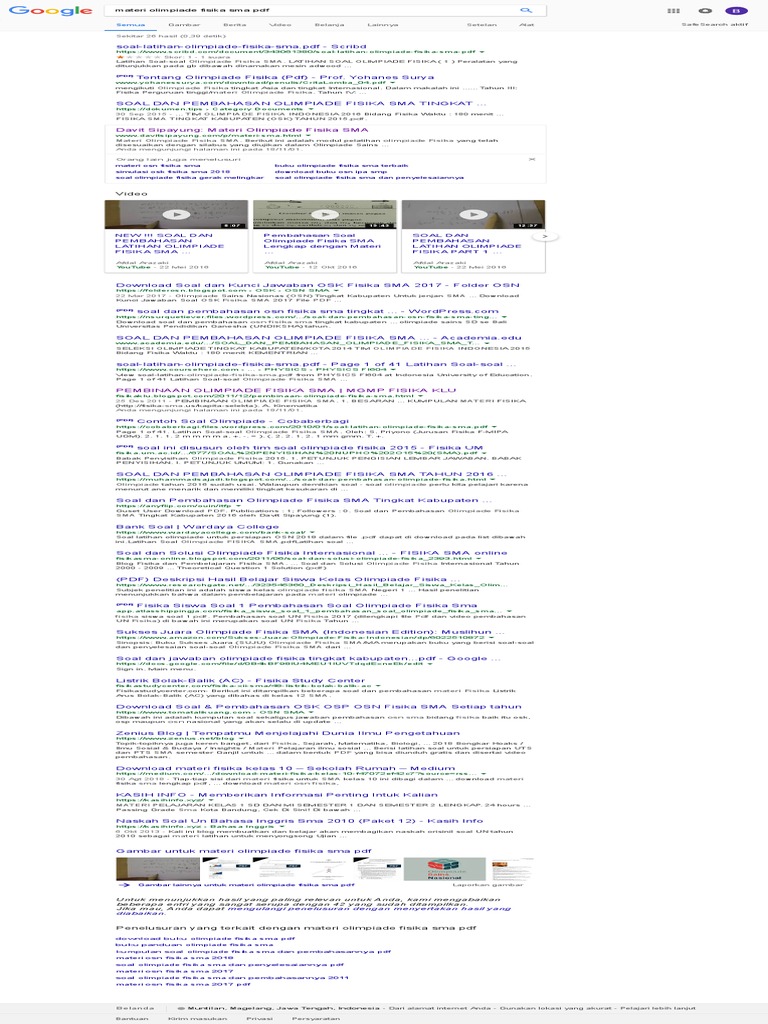Click suggestion 'materi osn fisika sma'
Image resolution: width=768 pixels, height=1024 pixels.
(158, 166)
